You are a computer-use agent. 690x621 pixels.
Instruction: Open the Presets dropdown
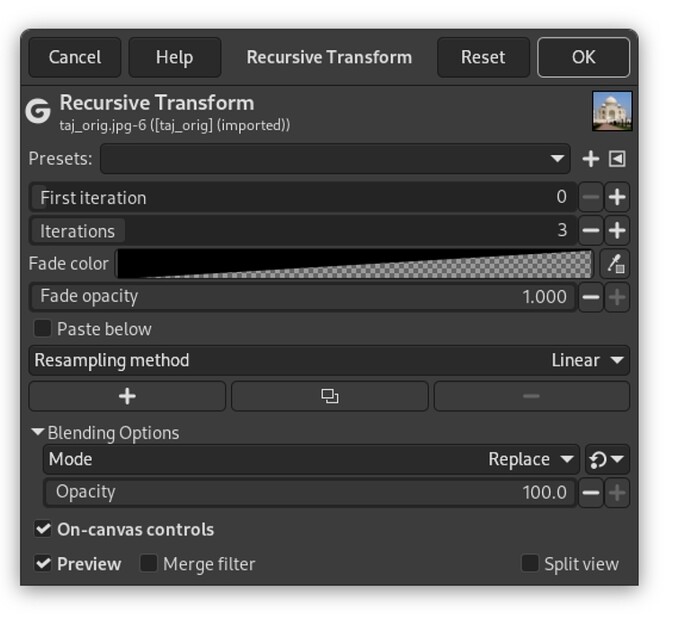pos(335,159)
